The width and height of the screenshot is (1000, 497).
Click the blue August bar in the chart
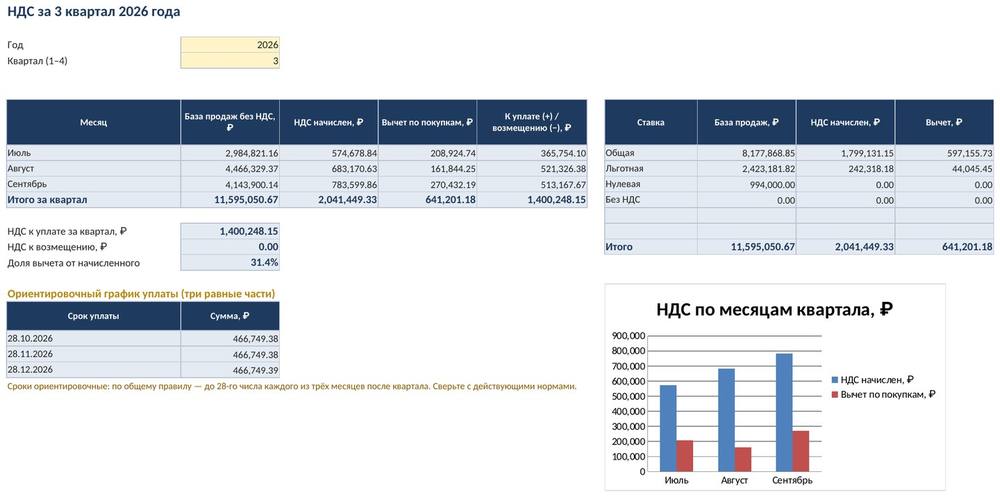(x=726, y=420)
